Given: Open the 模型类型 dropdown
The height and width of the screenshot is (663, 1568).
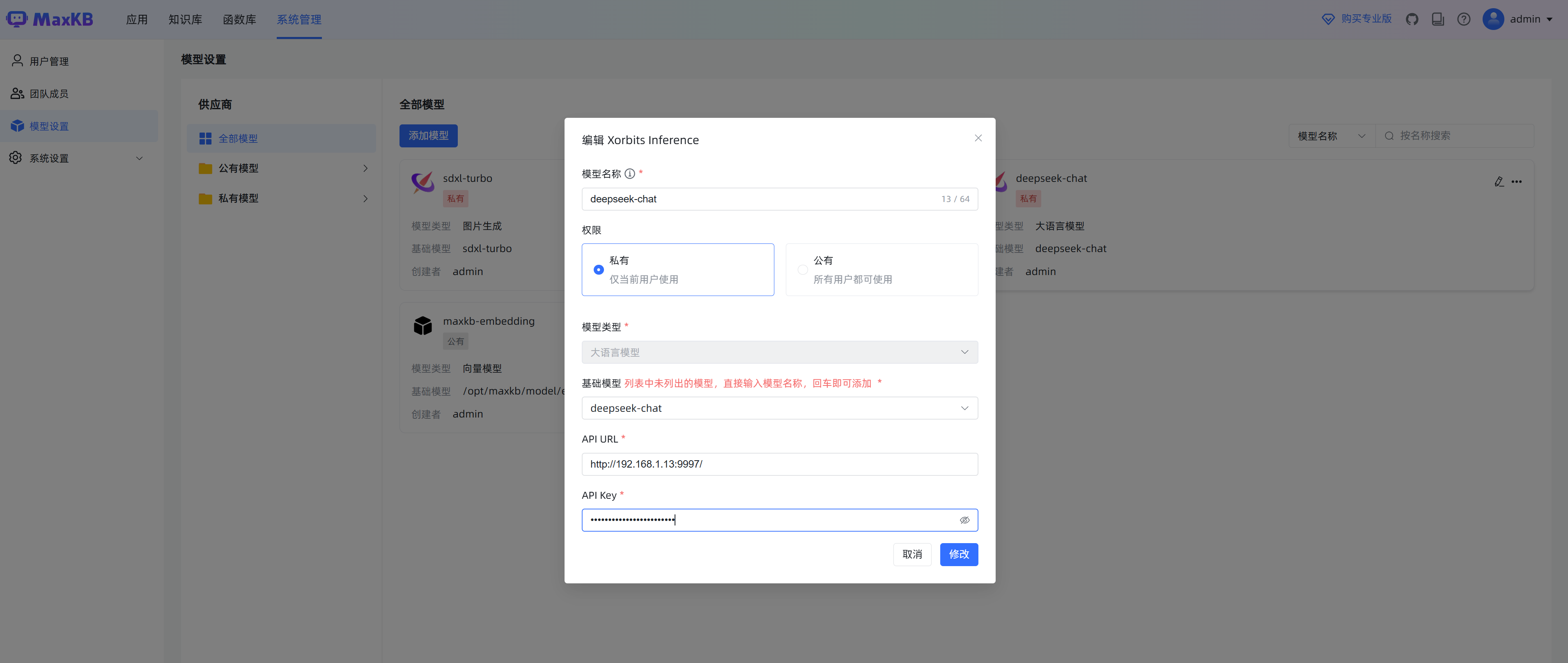Looking at the screenshot, I should (x=780, y=353).
